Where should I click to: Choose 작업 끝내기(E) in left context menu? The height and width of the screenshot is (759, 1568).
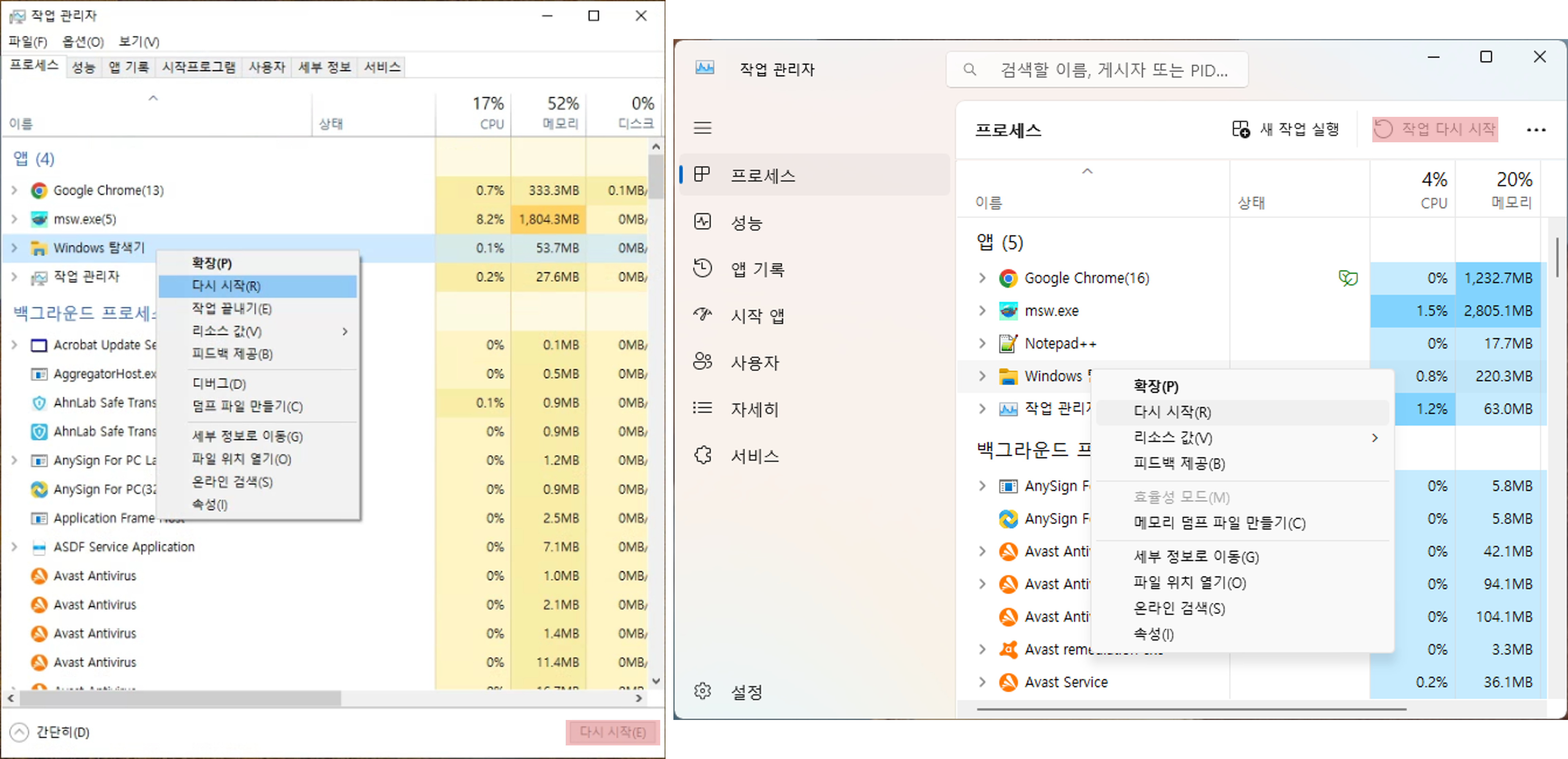[231, 309]
